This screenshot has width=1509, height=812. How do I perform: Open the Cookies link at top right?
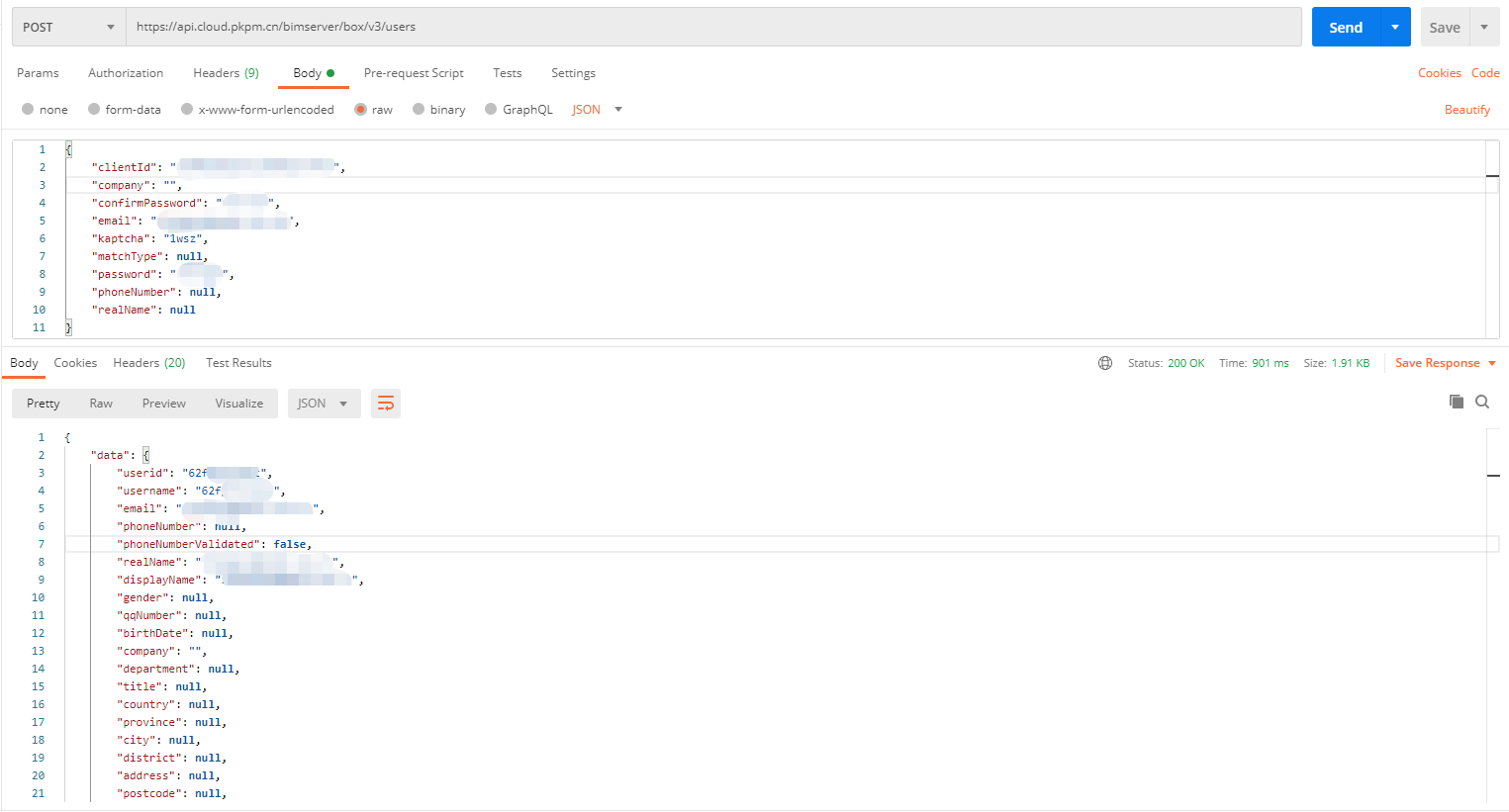[x=1439, y=73]
